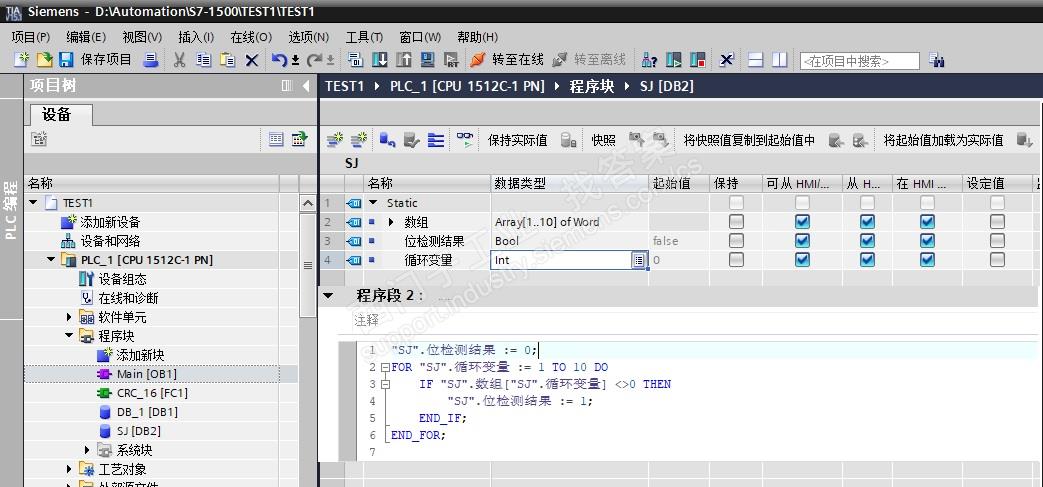Screen dimensions: 1043x487
Task: Click the Start CPU icon
Action: coord(674,60)
